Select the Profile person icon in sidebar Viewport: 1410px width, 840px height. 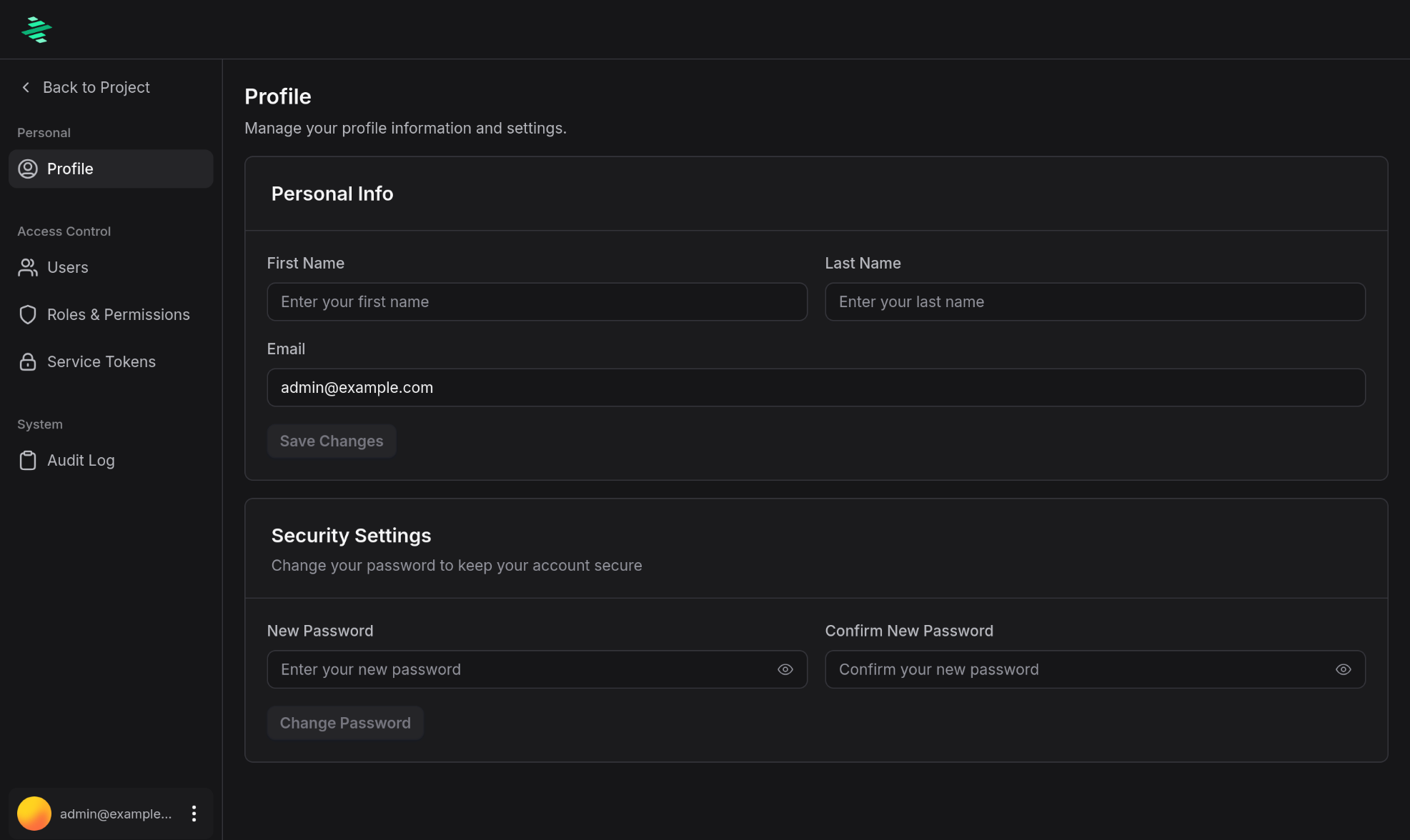coord(28,169)
